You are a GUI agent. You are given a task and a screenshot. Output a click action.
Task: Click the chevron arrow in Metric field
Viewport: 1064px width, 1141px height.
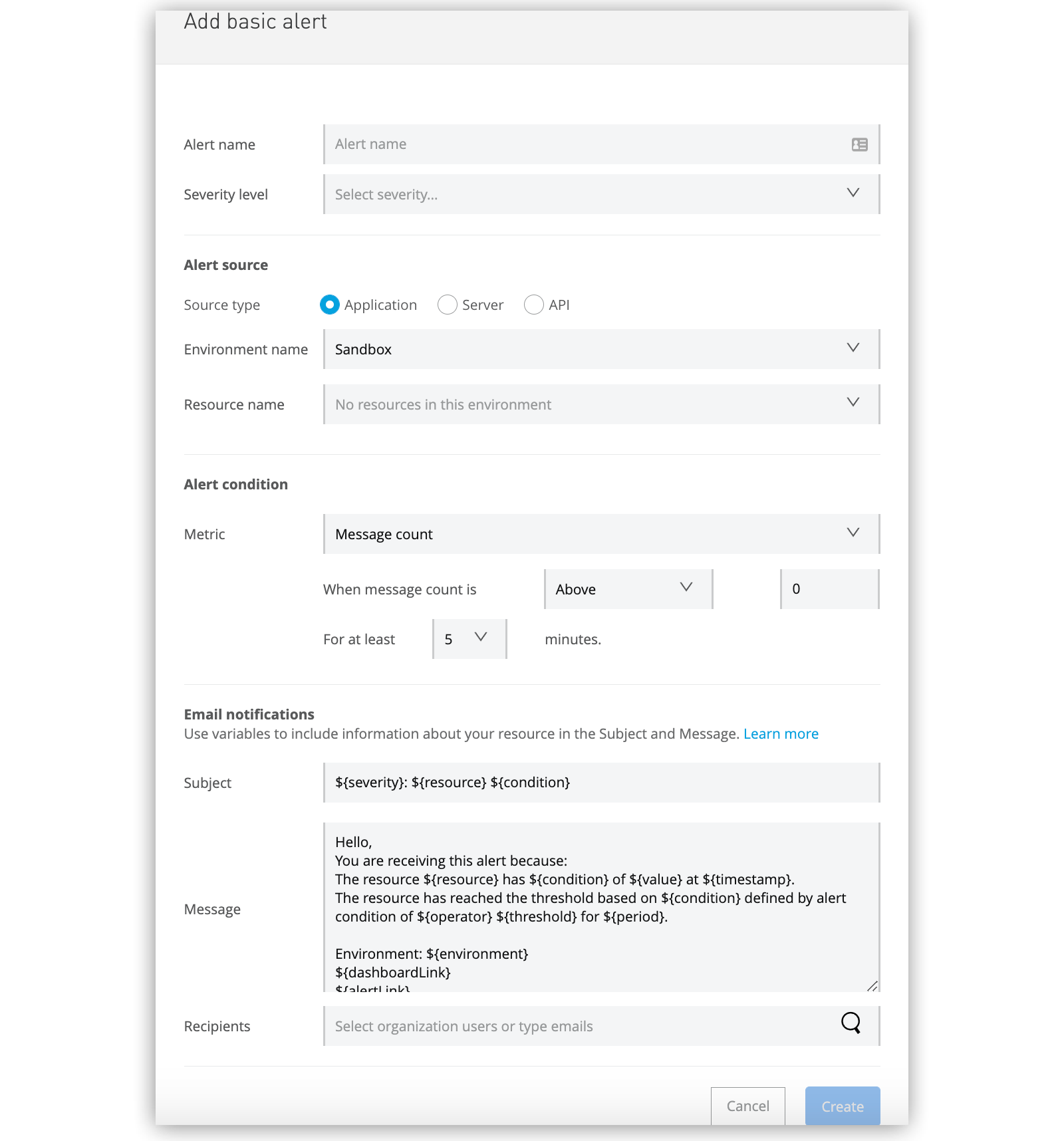point(853,533)
